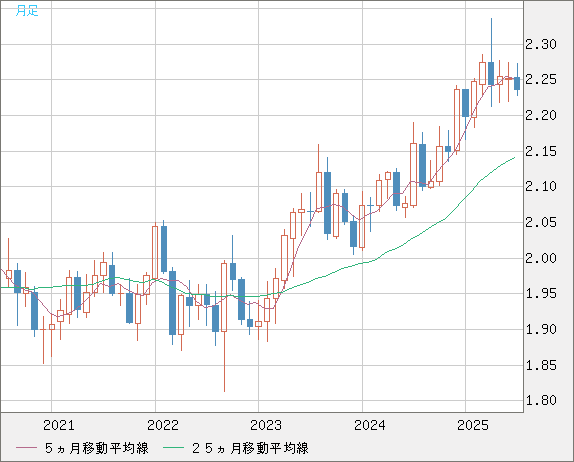Click the 2022 year label
This screenshot has width=574, height=462.
[163, 425]
